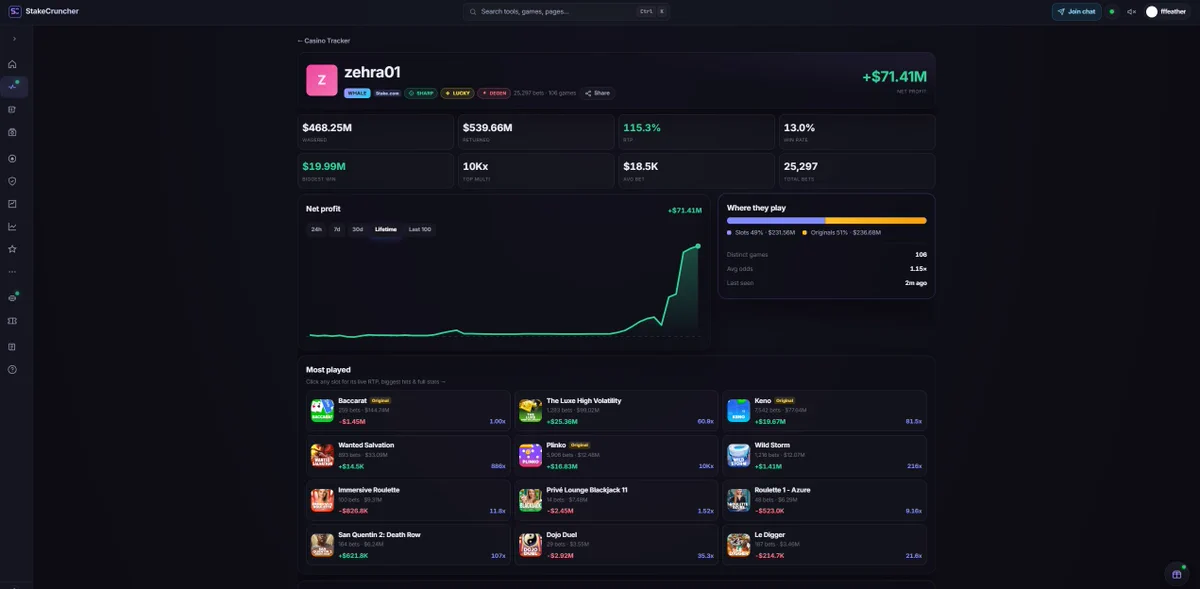Image resolution: width=1200 pixels, height=589 pixels.
Task: Open the Keno game thumbnail
Action: point(738,410)
